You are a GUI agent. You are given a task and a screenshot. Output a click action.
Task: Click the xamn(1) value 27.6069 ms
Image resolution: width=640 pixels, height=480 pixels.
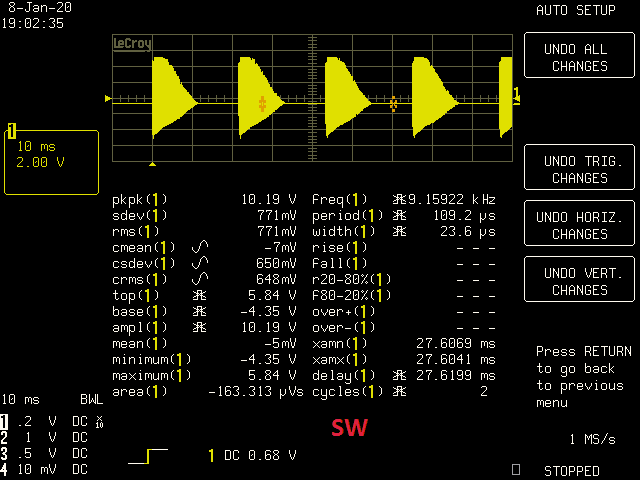(x=456, y=343)
